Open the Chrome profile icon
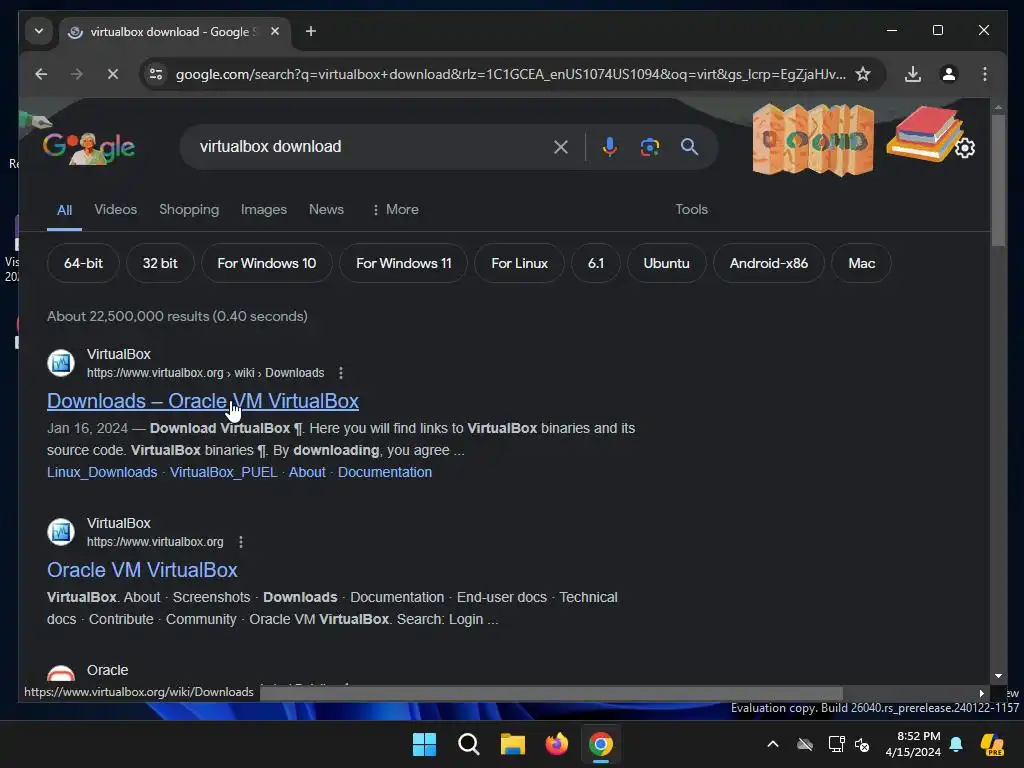Screen dimensions: 1024x768 pyautogui.click(x=949, y=74)
